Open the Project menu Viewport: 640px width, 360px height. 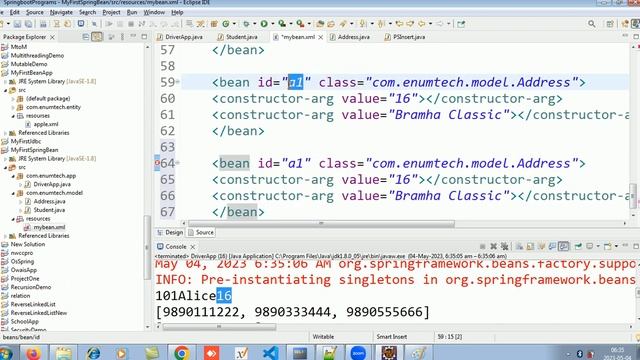coord(111,12)
